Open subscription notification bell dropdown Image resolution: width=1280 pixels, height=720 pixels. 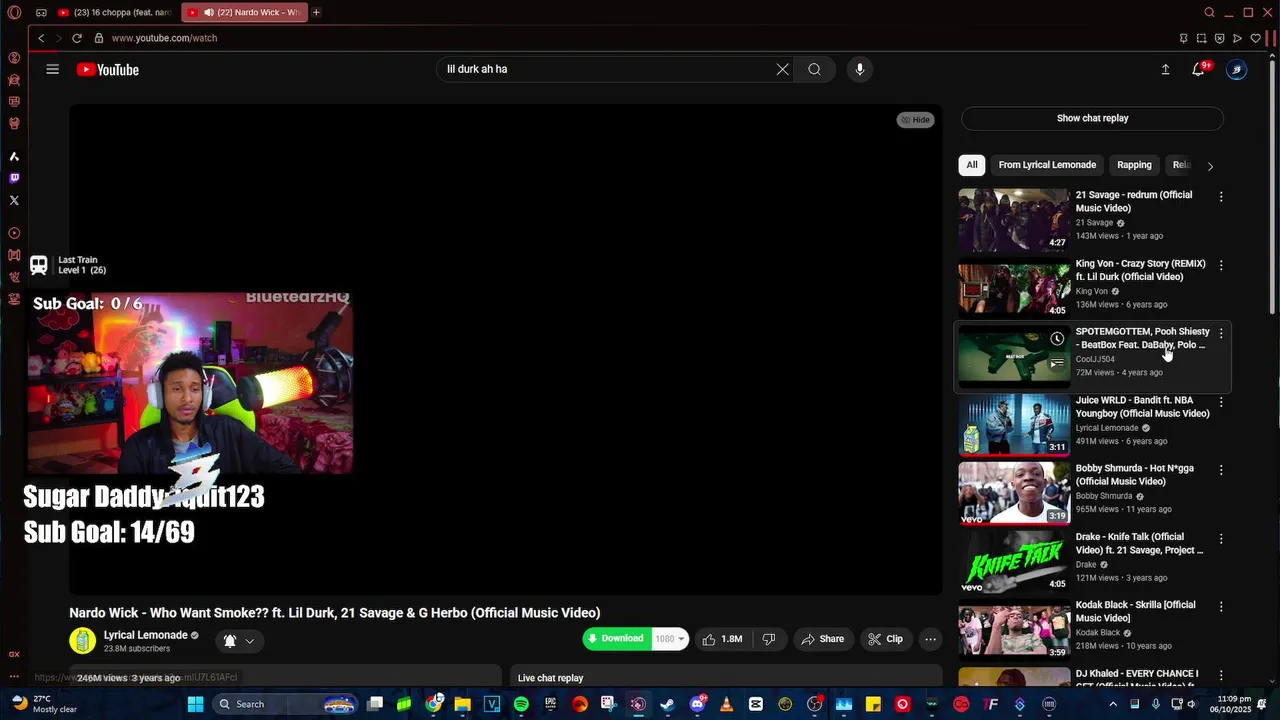tap(239, 641)
